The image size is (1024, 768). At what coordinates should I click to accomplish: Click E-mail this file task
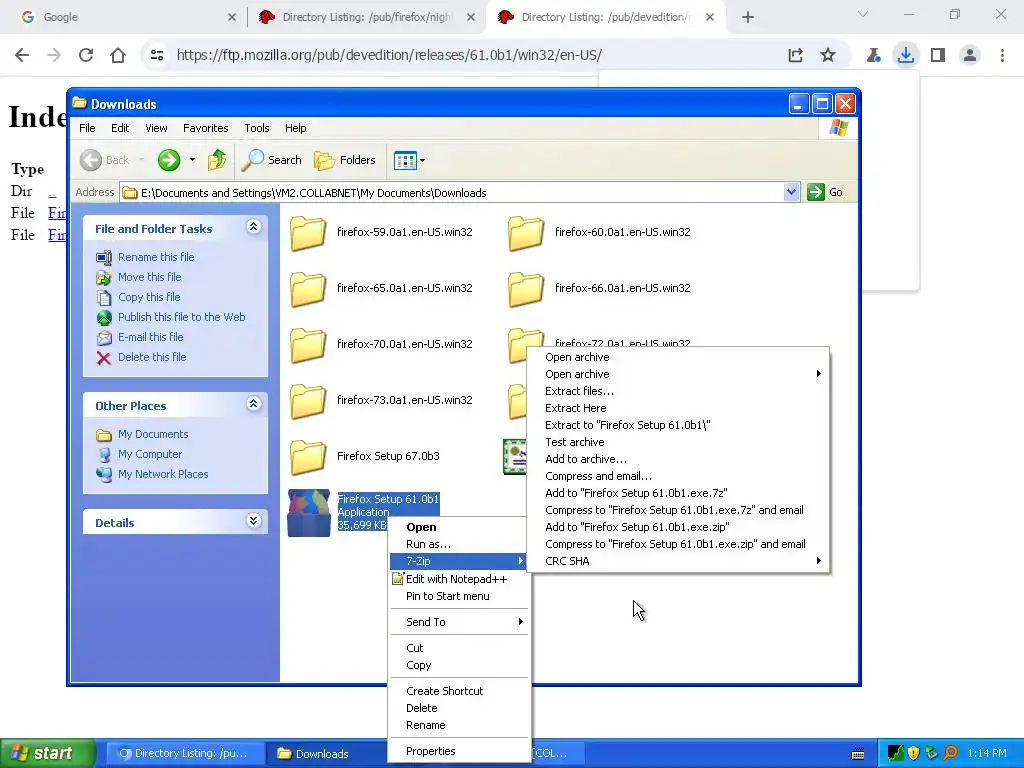point(140,338)
